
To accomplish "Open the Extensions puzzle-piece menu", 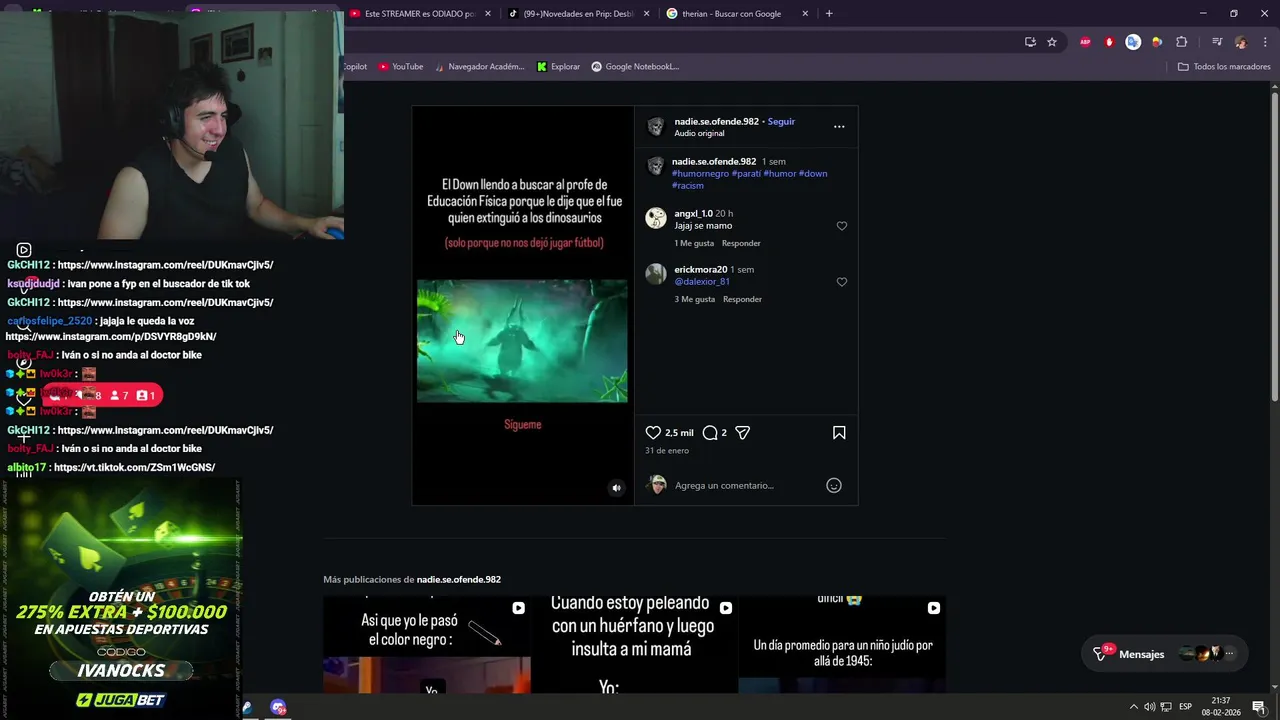I will point(1181,42).
